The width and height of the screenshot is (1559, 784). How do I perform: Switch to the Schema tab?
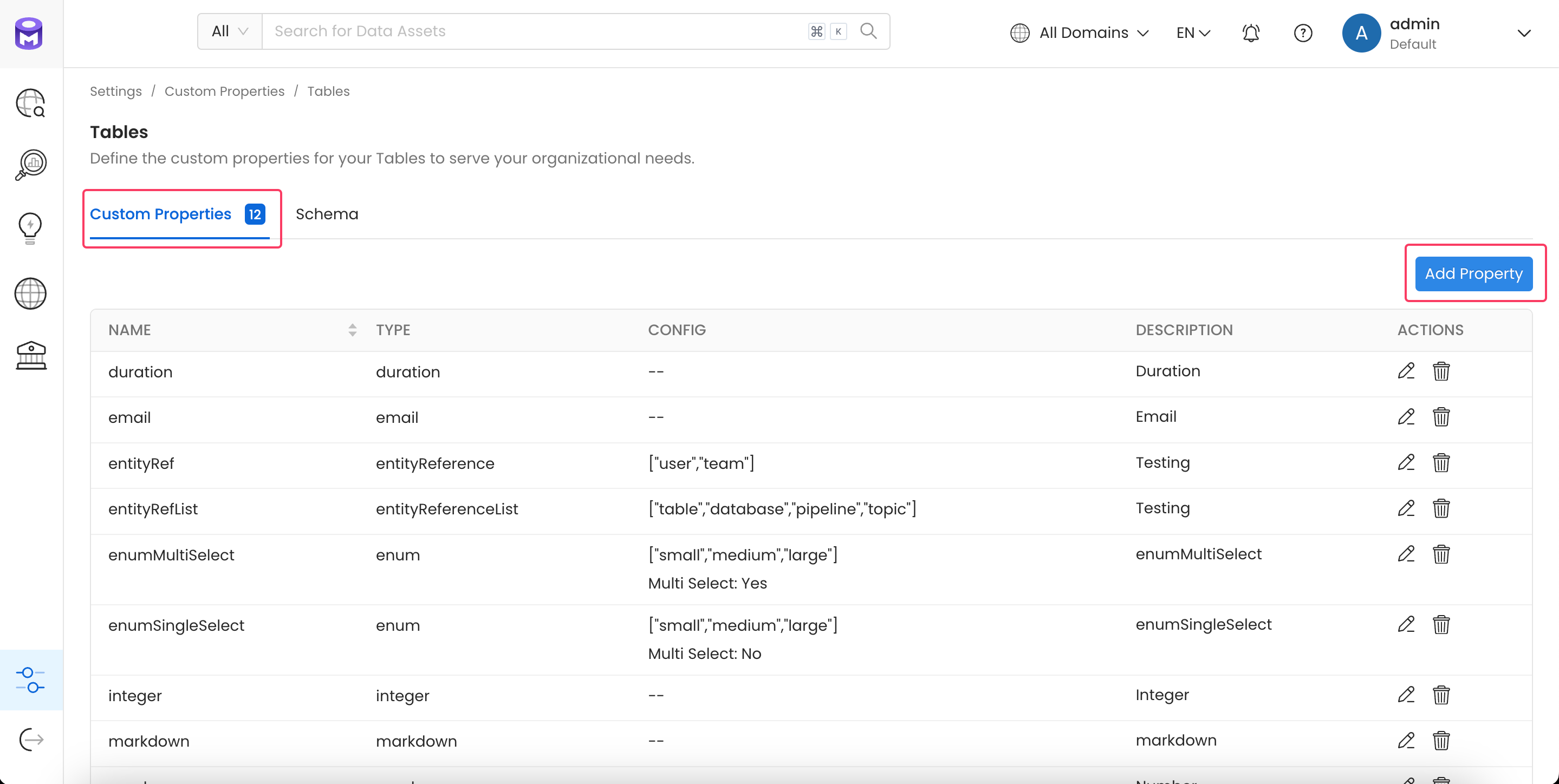point(327,214)
